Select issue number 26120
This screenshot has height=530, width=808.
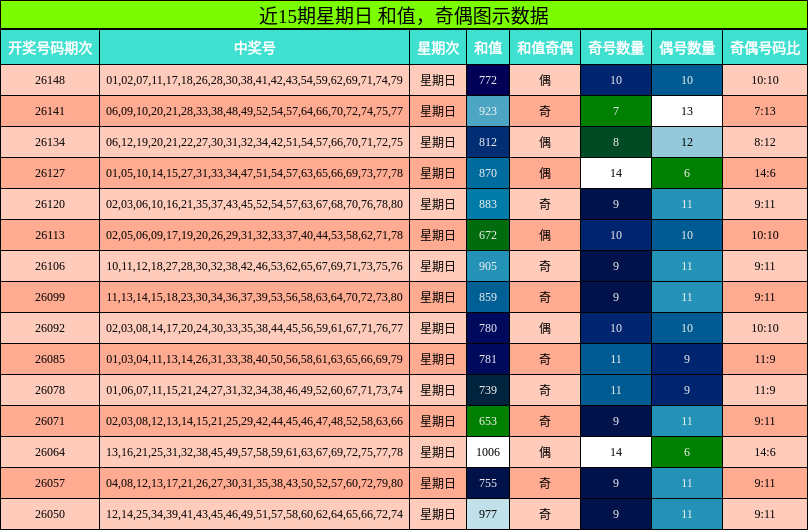(50, 204)
